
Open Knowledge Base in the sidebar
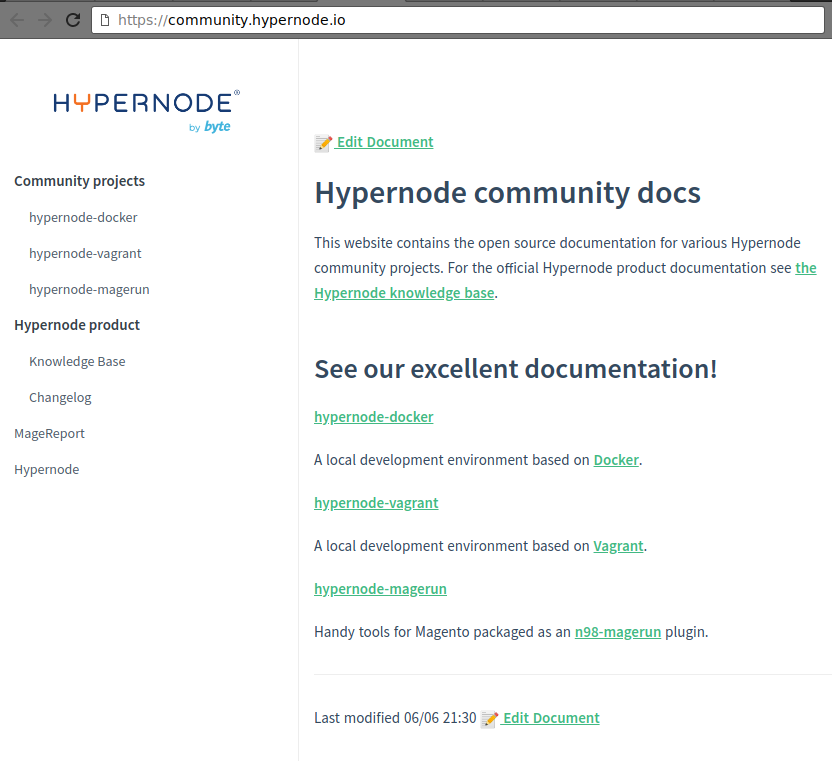[77, 361]
